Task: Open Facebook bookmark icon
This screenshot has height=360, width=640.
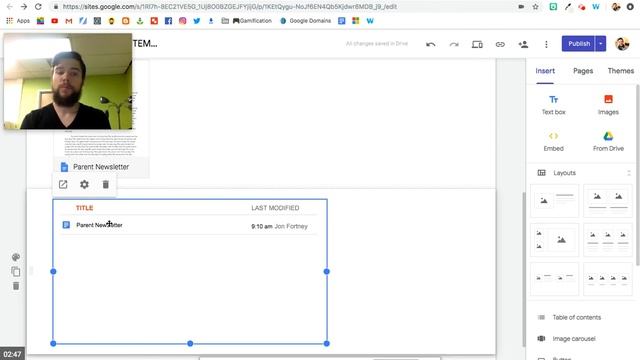Action: coord(168,21)
